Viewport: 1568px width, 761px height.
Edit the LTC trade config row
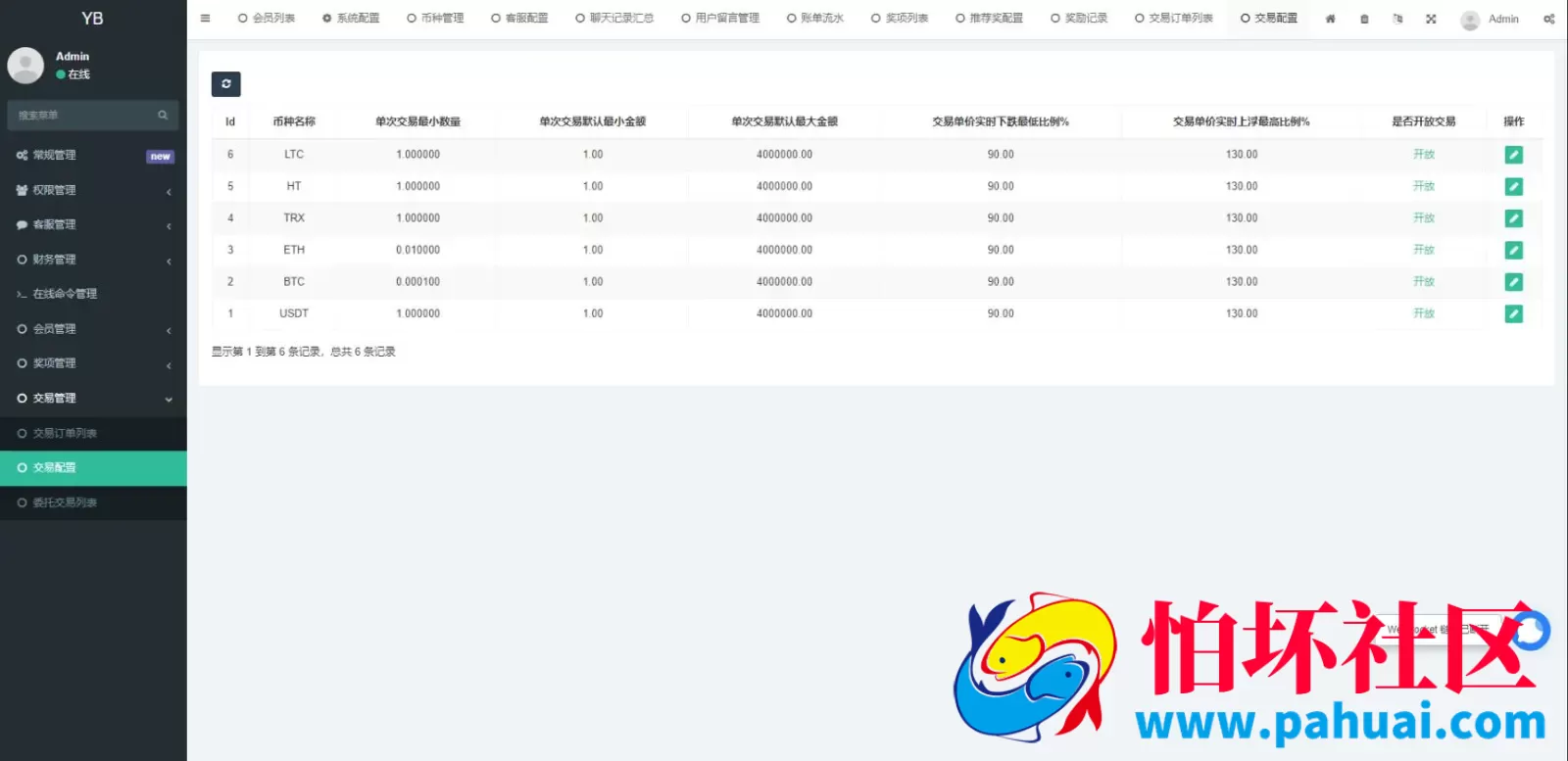pyautogui.click(x=1514, y=155)
